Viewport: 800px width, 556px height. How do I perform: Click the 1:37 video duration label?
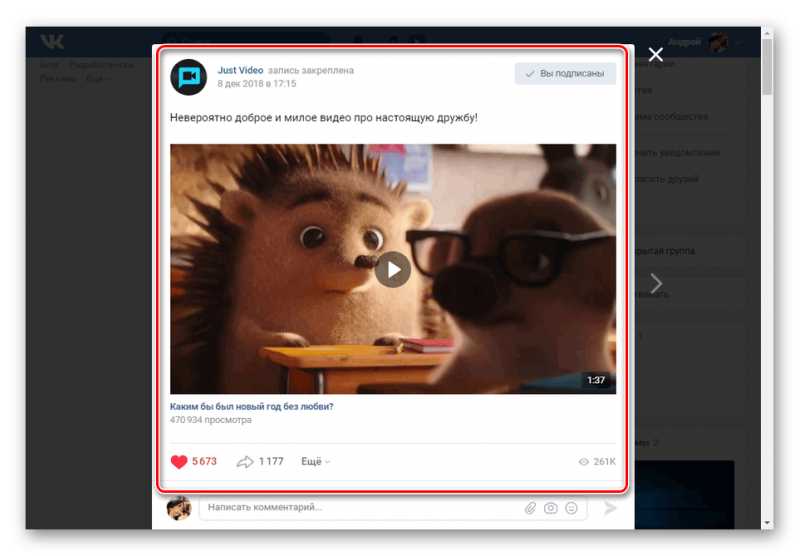point(595,380)
